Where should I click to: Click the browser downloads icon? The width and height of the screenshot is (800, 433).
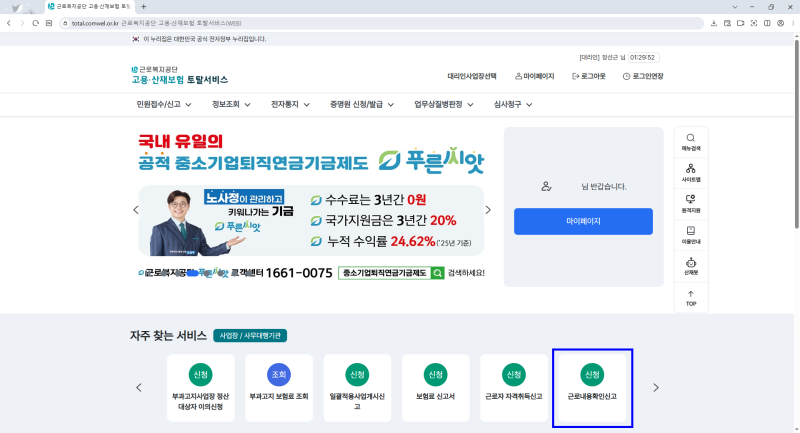click(x=714, y=23)
